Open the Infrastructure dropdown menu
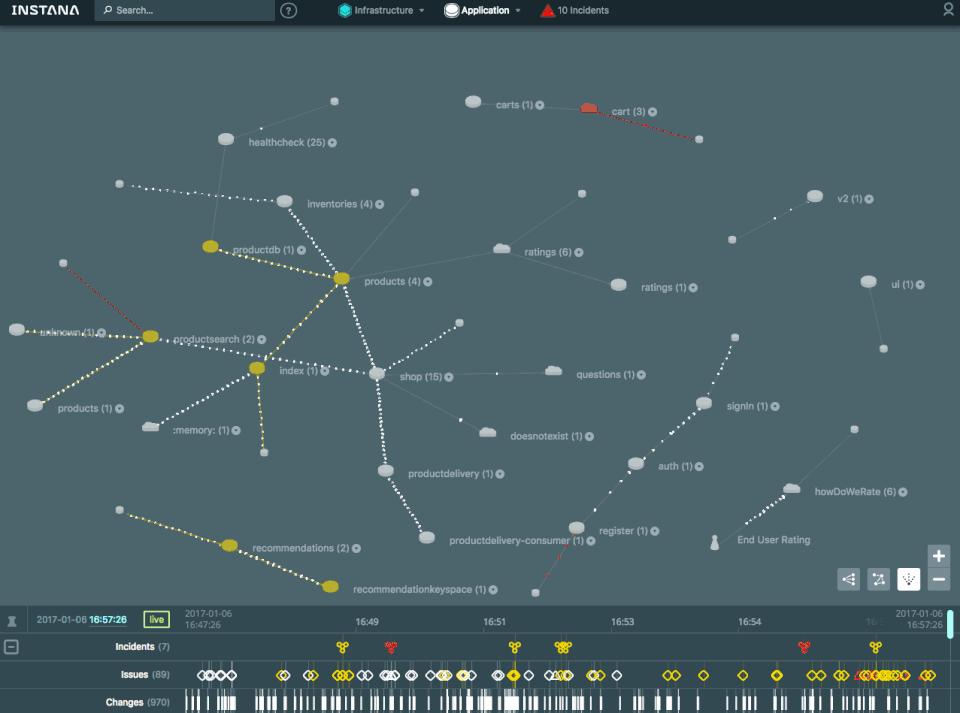Image resolution: width=960 pixels, height=713 pixels. click(x=381, y=10)
